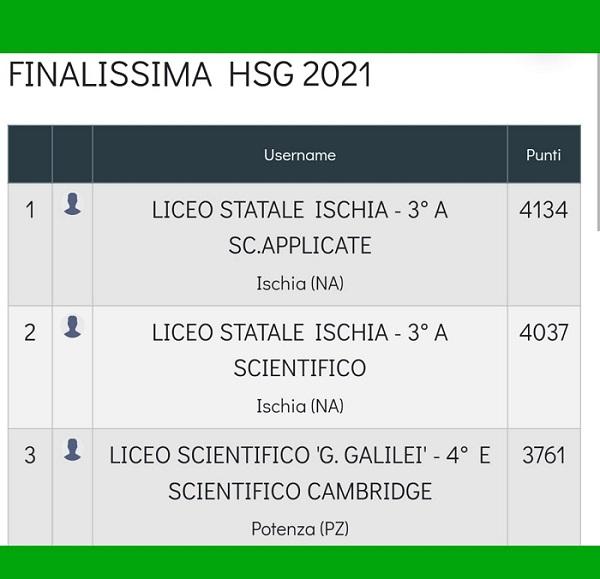This screenshot has width=600, height=579.
Task: Click the third place user avatar icon
Action: [x=72, y=449]
